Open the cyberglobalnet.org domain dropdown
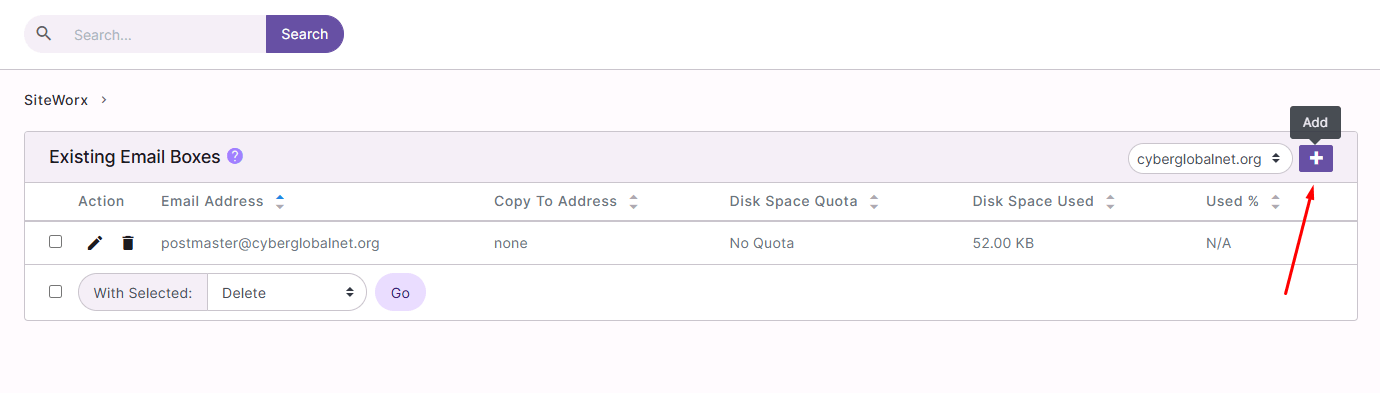The image size is (1380, 393). pos(1210,158)
